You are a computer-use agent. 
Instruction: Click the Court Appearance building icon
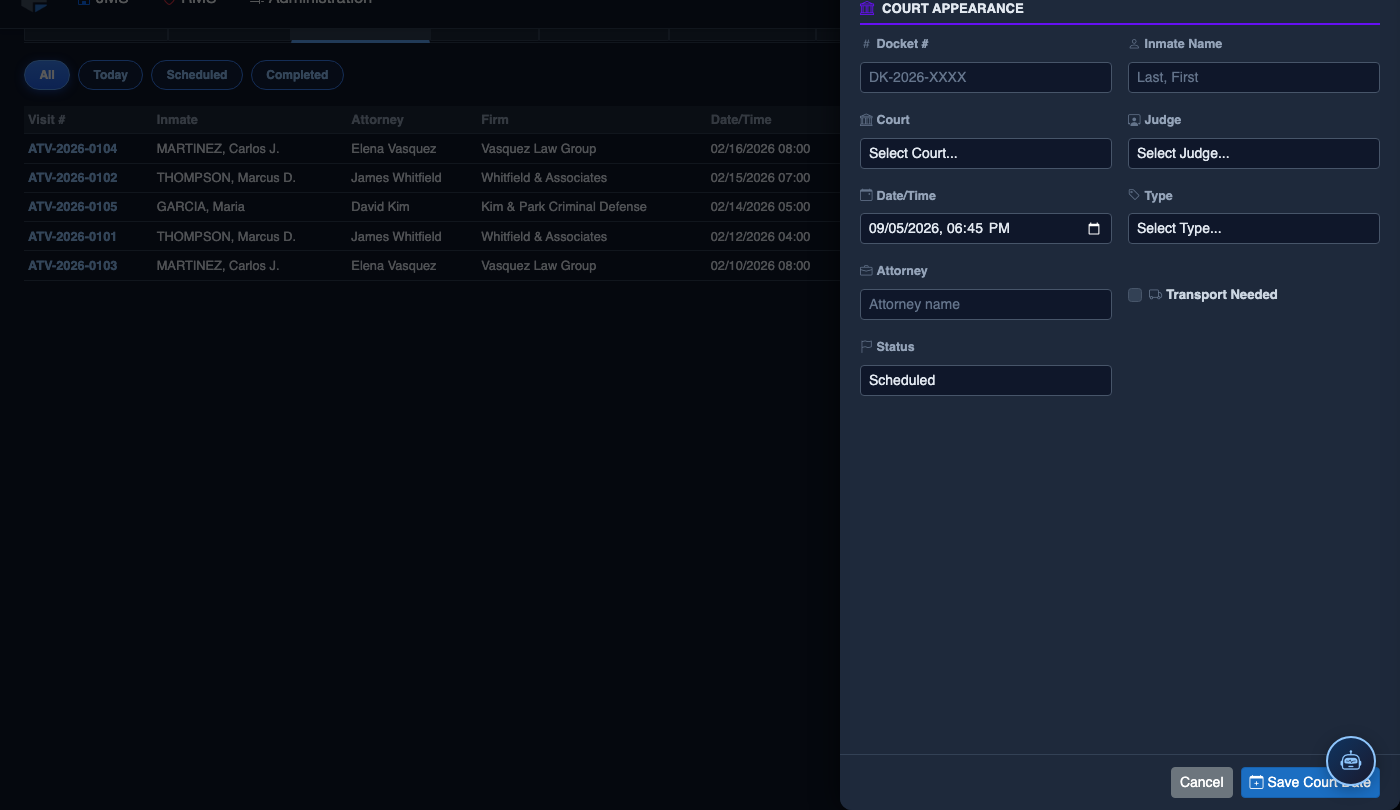pyautogui.click(x=867, y=8)
